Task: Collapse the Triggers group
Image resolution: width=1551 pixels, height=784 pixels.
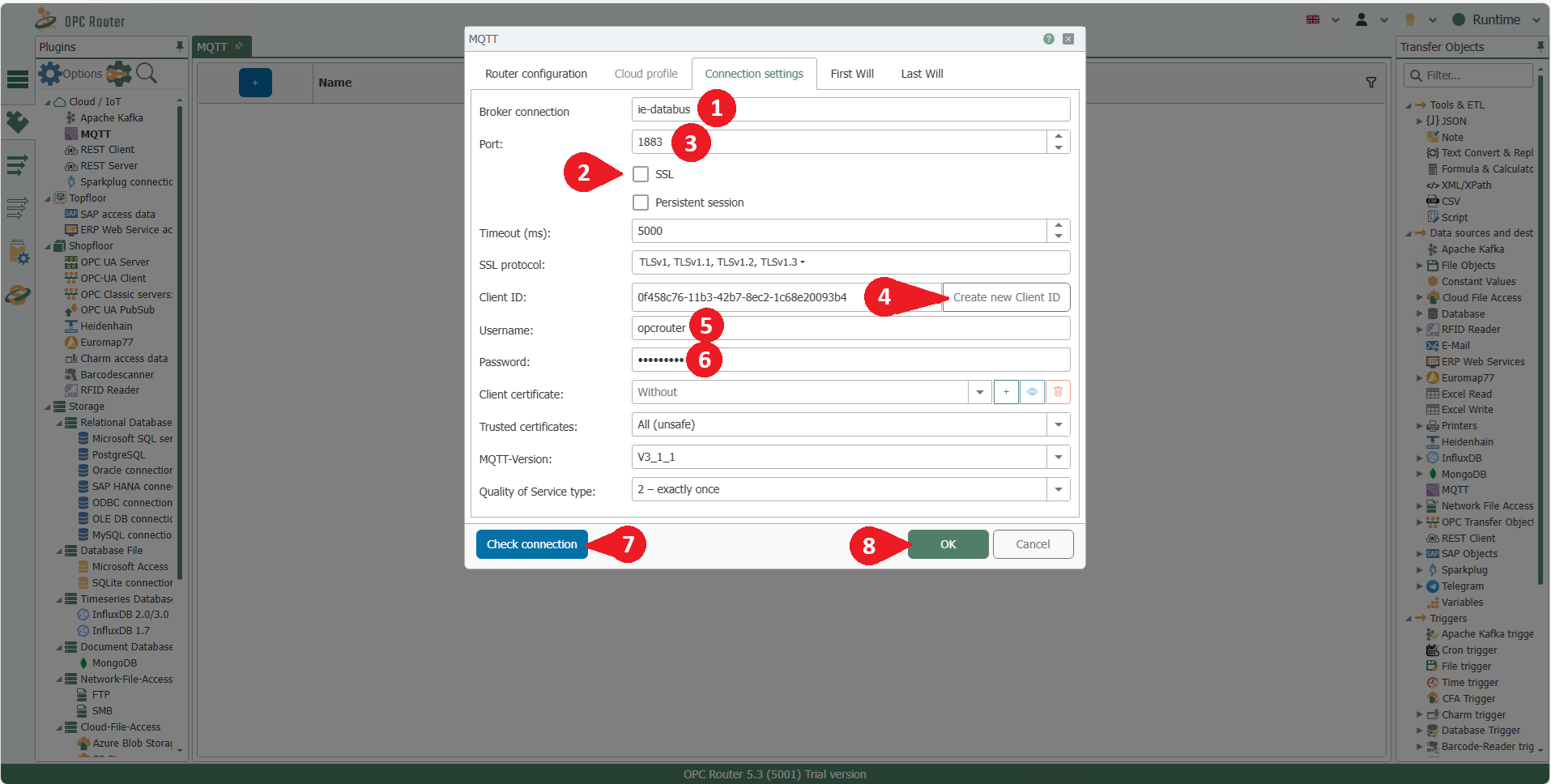Action: click(1408, 619)
